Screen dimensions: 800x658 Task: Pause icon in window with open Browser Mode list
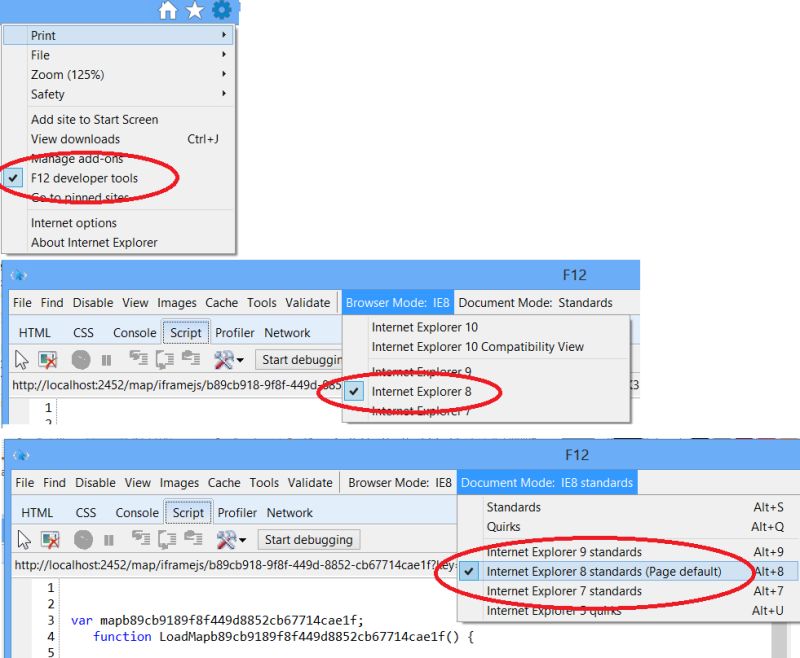coord(106,361)
